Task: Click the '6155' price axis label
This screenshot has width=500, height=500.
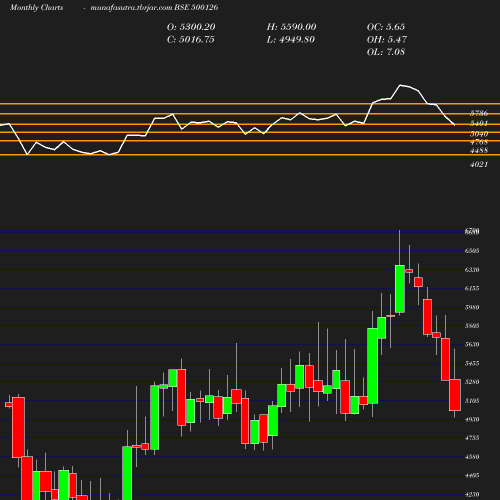Action: [472, 288]
